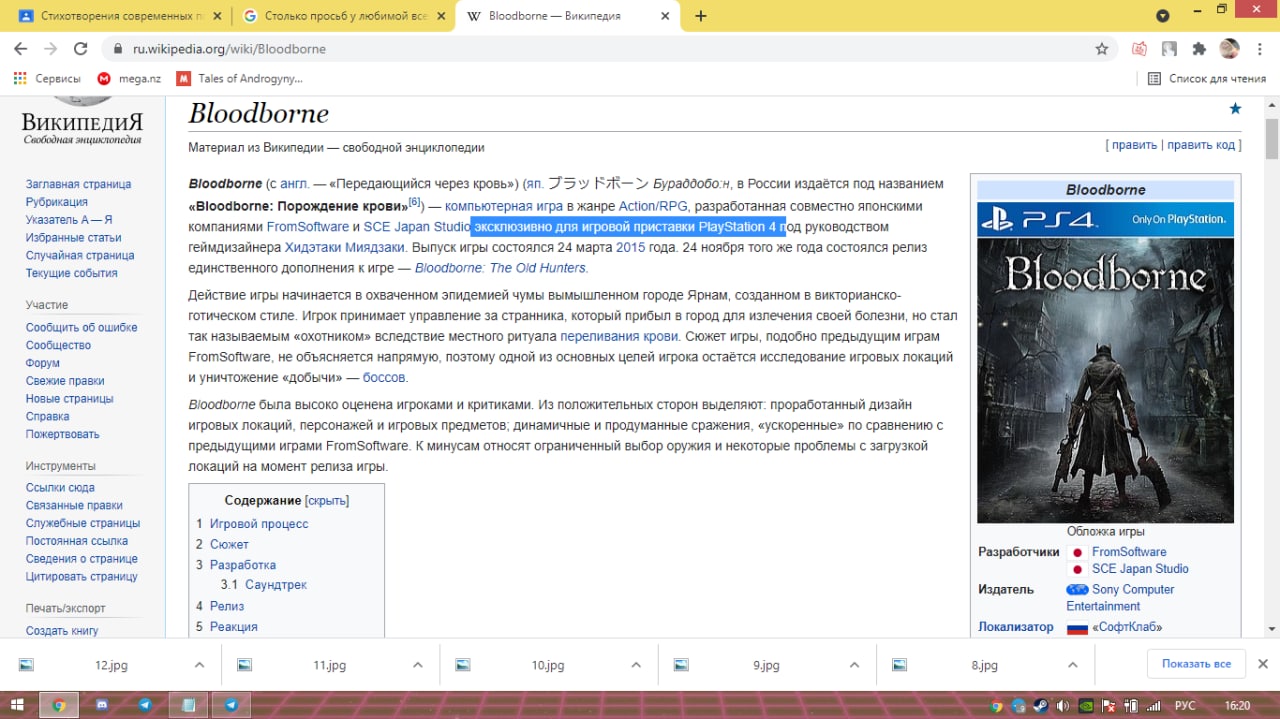The height and width of the screenshot is (719, 1280).
Task: Follow the переливания крови link
Action: pyautogui.click(x=619, y=336)
